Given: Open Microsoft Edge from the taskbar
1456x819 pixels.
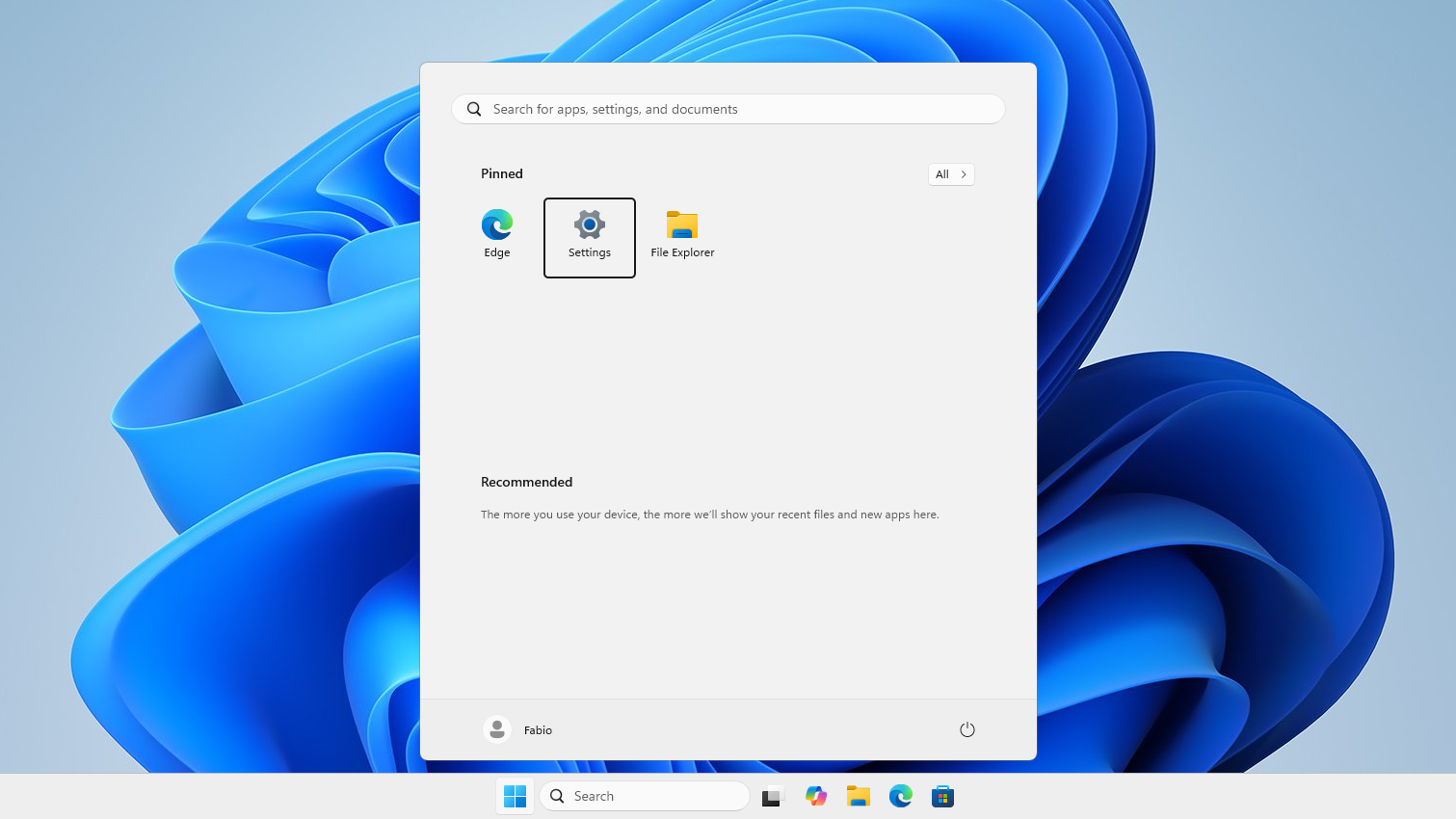Looking at the screenshot, I should [901, 796].
